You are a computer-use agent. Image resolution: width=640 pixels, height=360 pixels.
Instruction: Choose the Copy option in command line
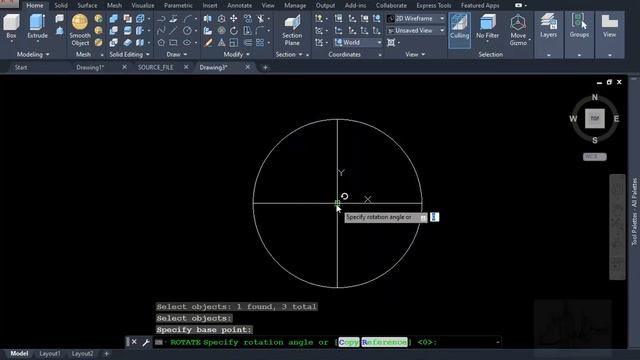pyautogui.click(x=349, y=342)
